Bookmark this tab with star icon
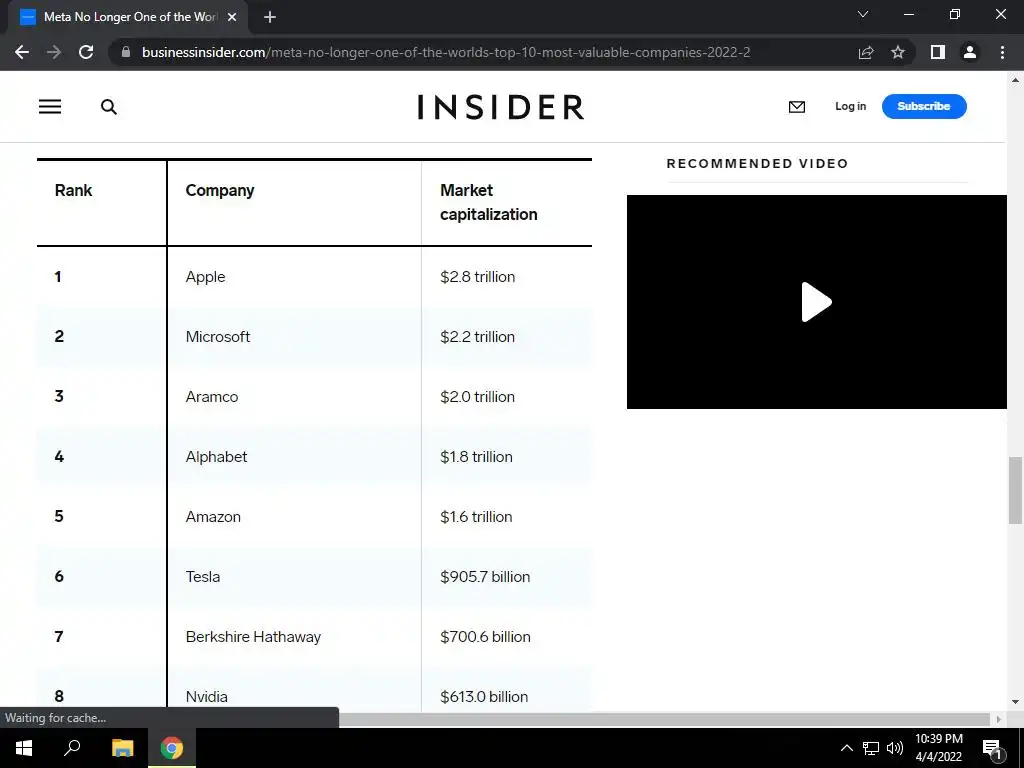The image size is (1024, 768). click(898, 52)
